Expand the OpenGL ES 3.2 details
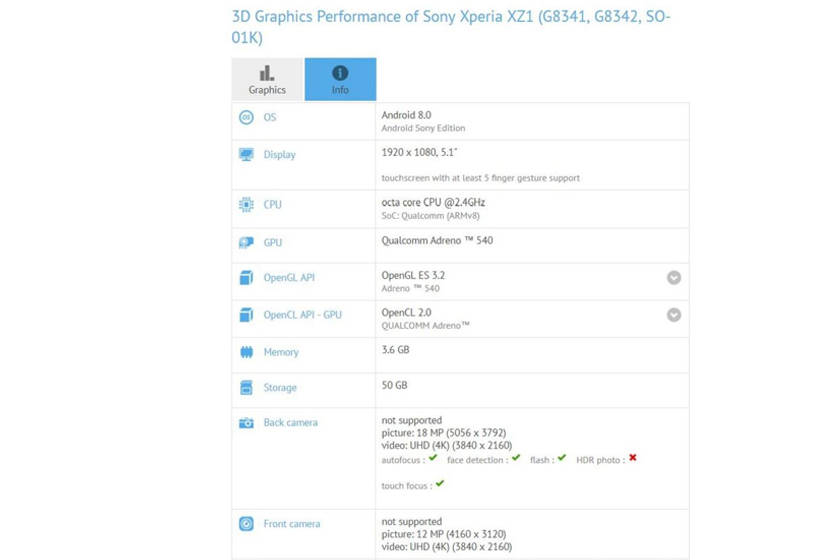 [x=674, y=278]
